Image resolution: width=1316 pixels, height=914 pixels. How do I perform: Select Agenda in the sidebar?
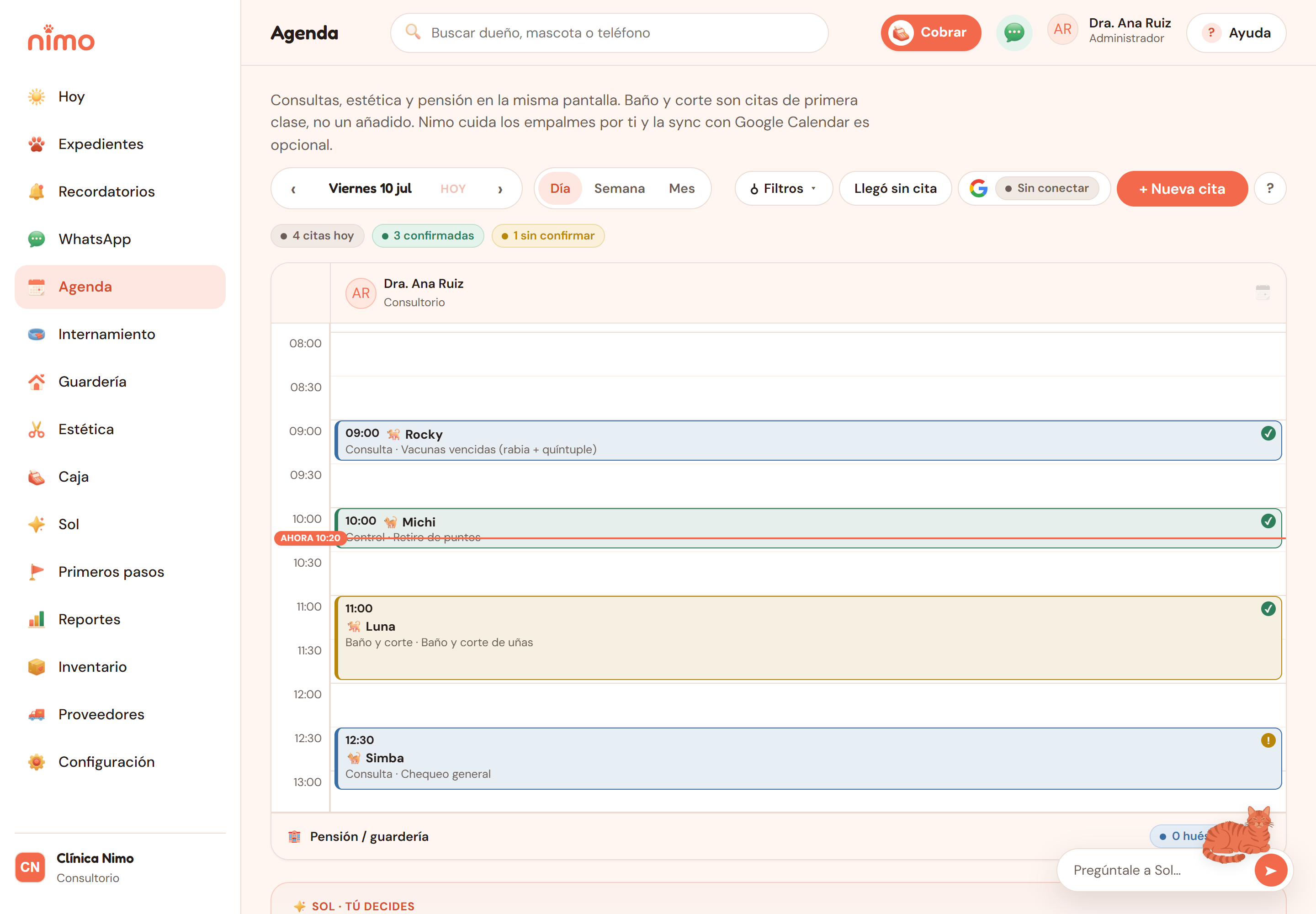(120, 287)
